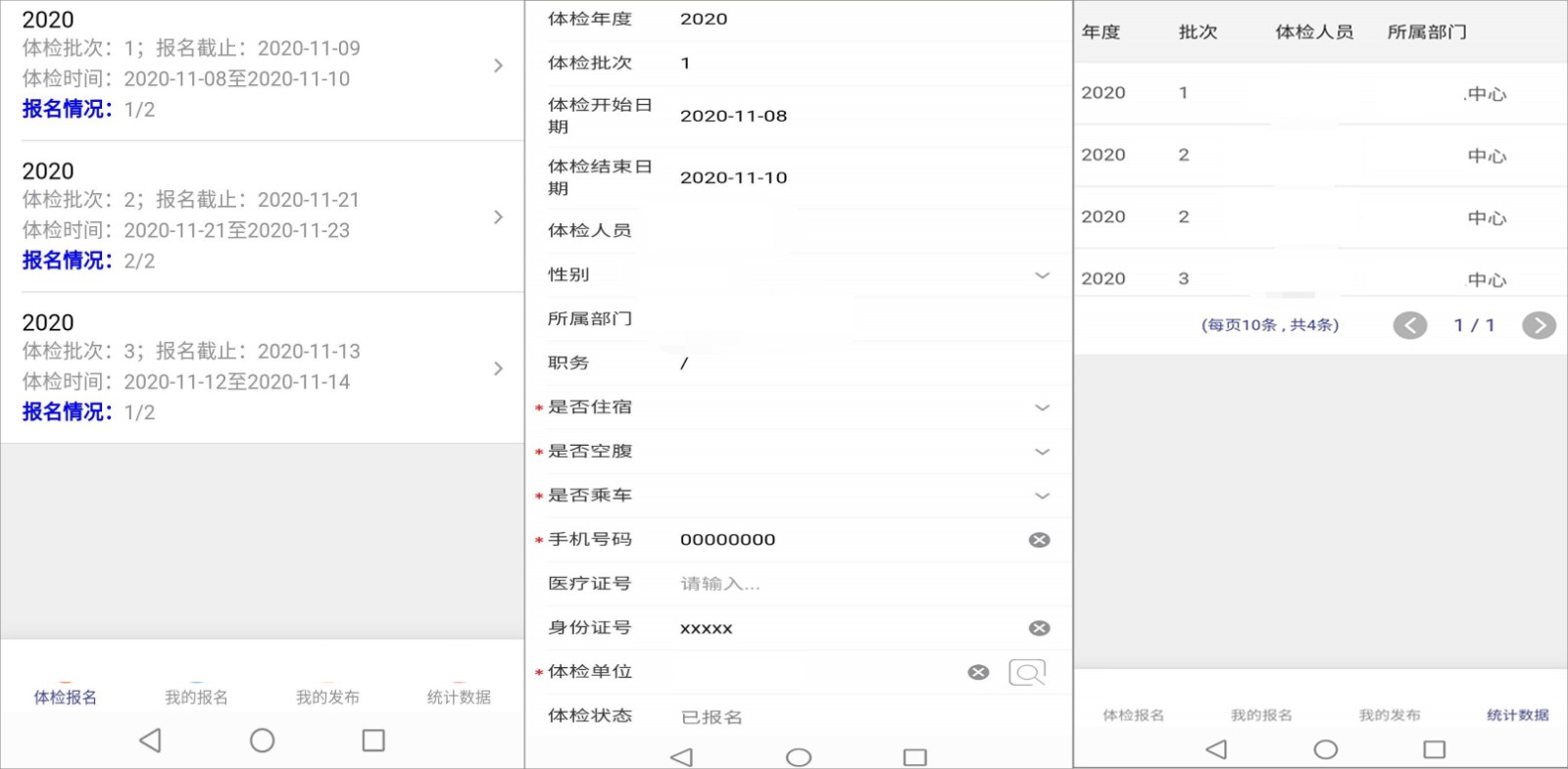Select the highlighted 统计数据 tab
The height and width of the screenshot is (769, 1568).
pyautogui.click(x=1517, y=715)
